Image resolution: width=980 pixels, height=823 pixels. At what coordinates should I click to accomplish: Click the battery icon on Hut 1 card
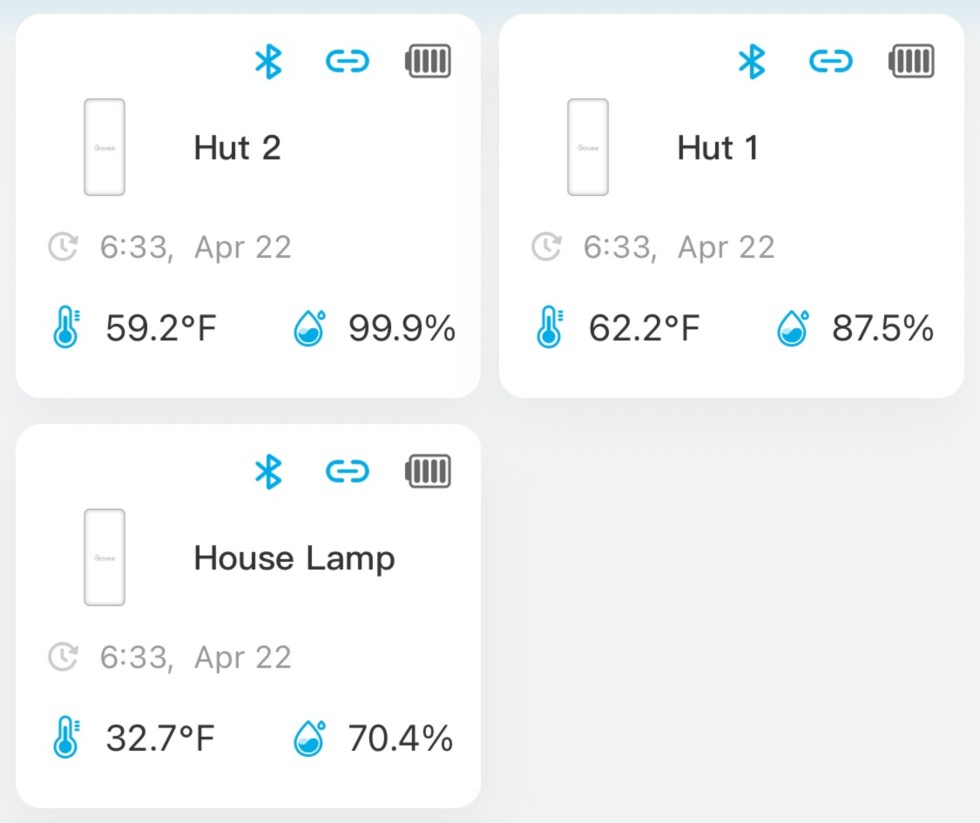click(911, 62)
